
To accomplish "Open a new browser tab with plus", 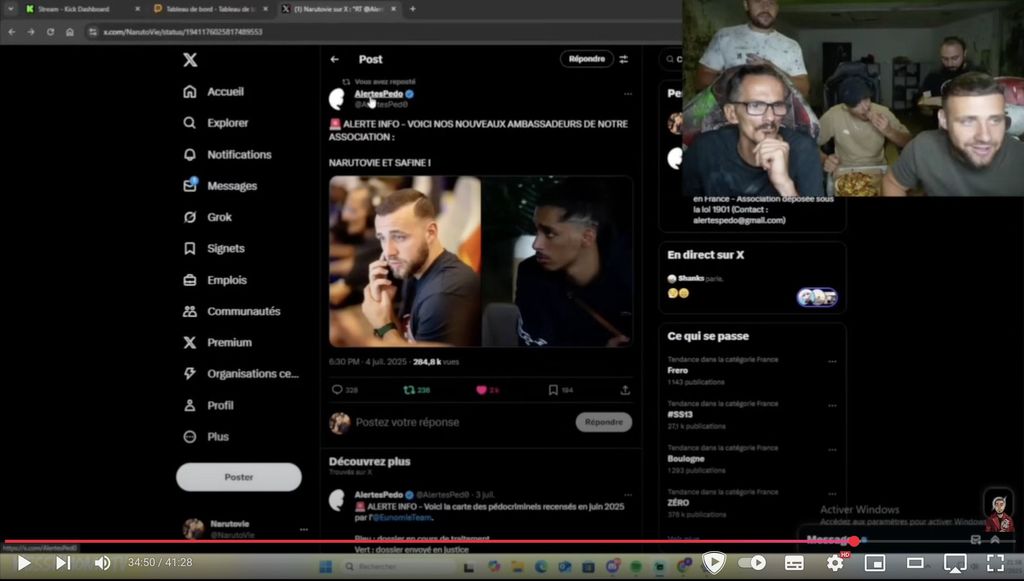I will point(413,9).
